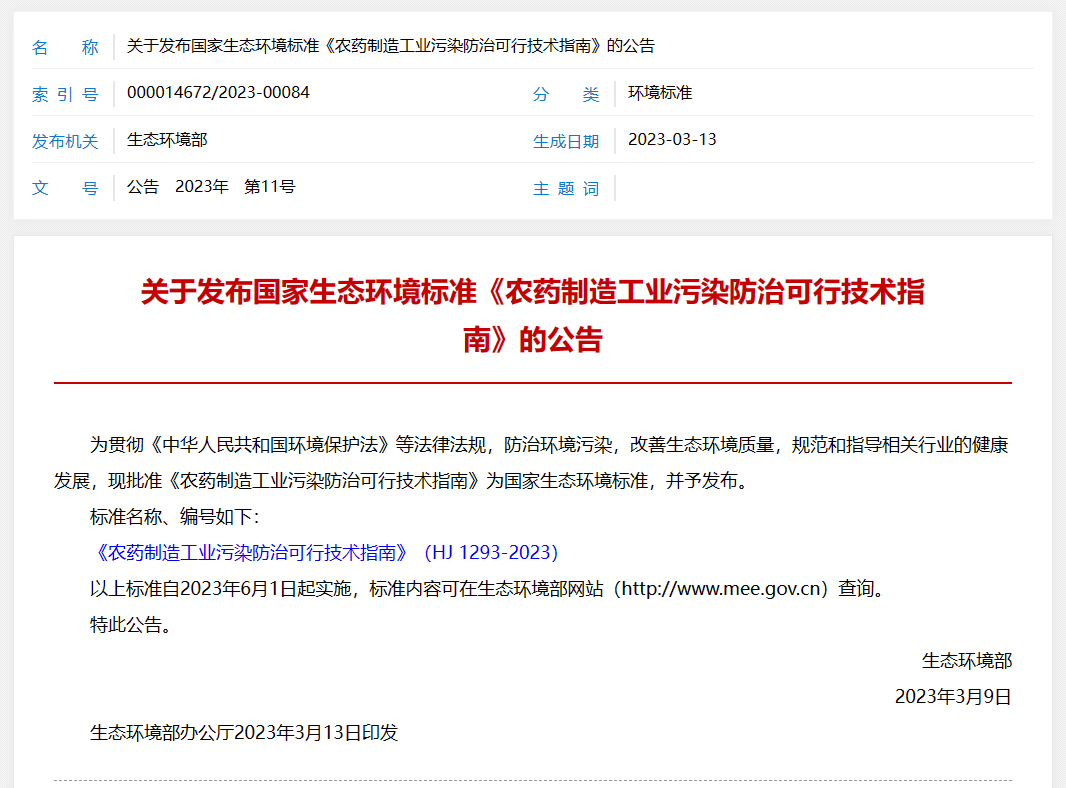Image resolution: width=1066 pixels, height=788 pixels.
Task: Click the 文号 field label
Action: [65, 188]
